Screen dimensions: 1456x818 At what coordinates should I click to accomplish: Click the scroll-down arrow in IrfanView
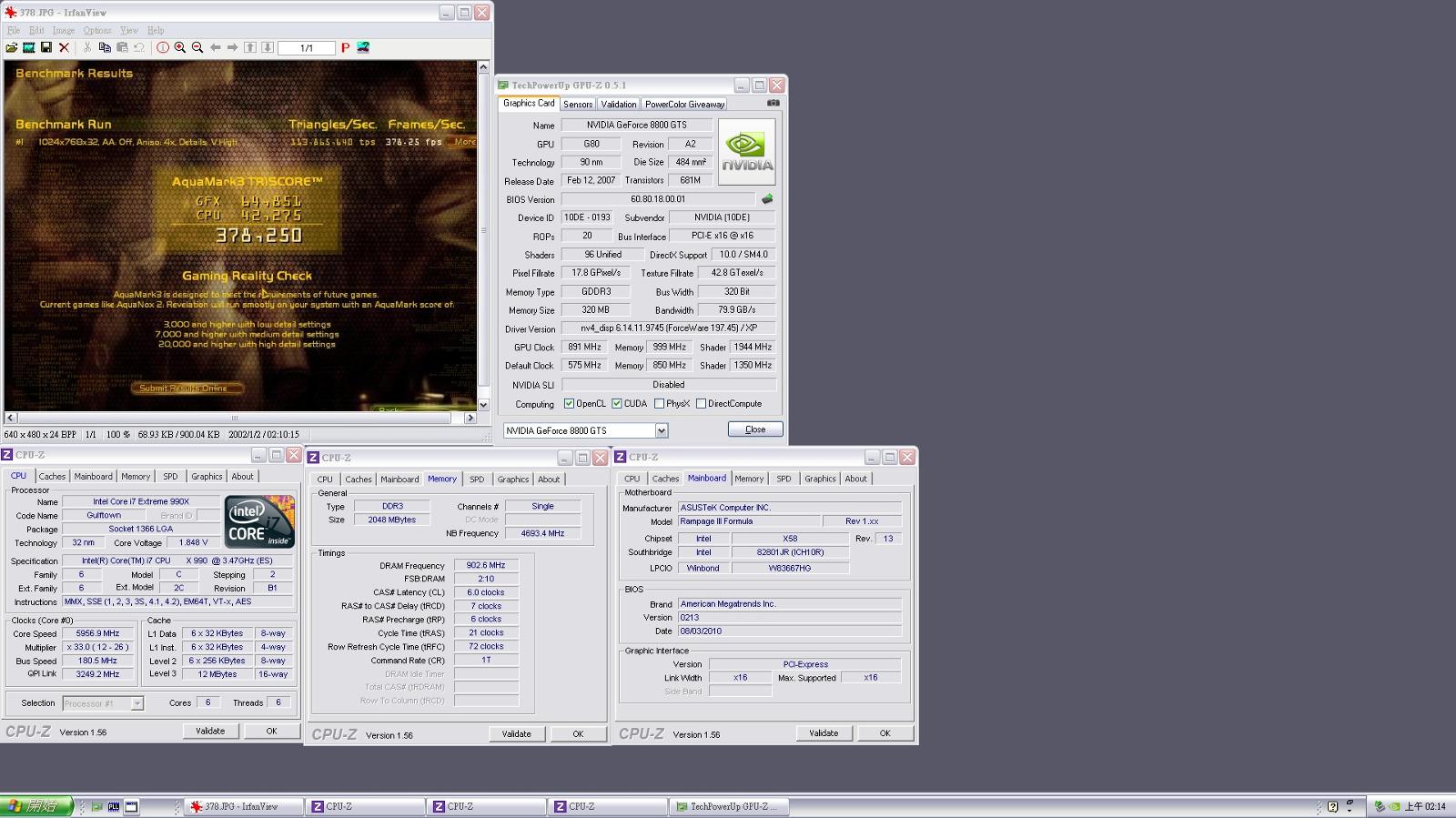point(483,405)
